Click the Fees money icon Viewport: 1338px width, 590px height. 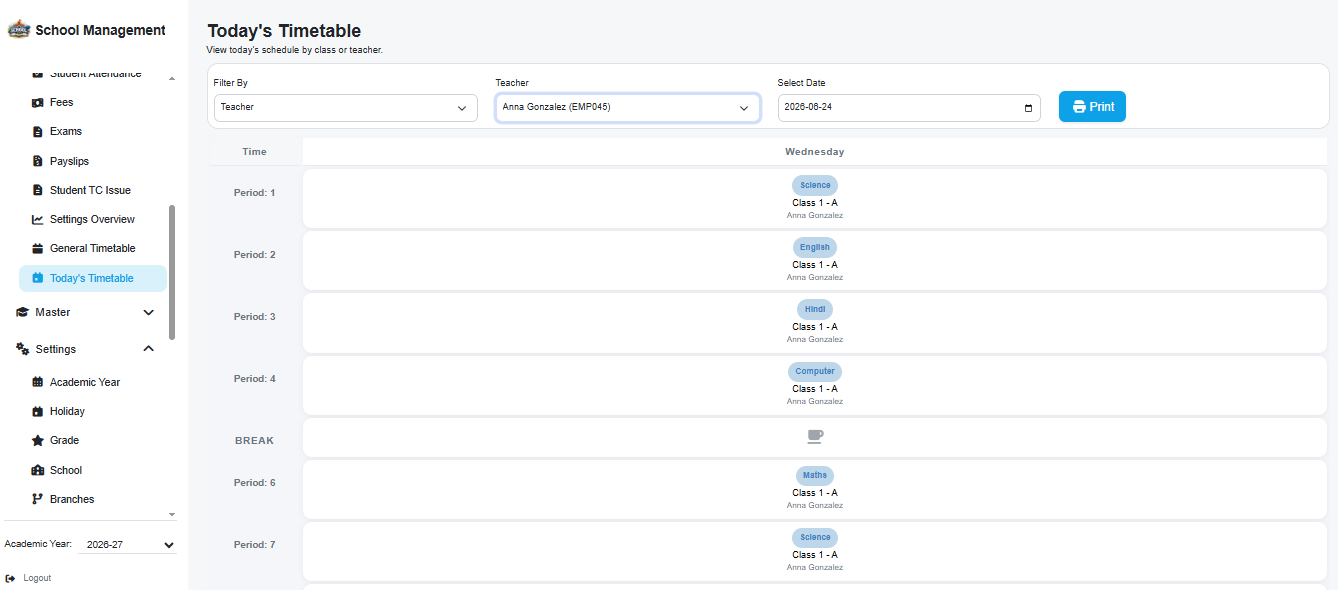37,102
